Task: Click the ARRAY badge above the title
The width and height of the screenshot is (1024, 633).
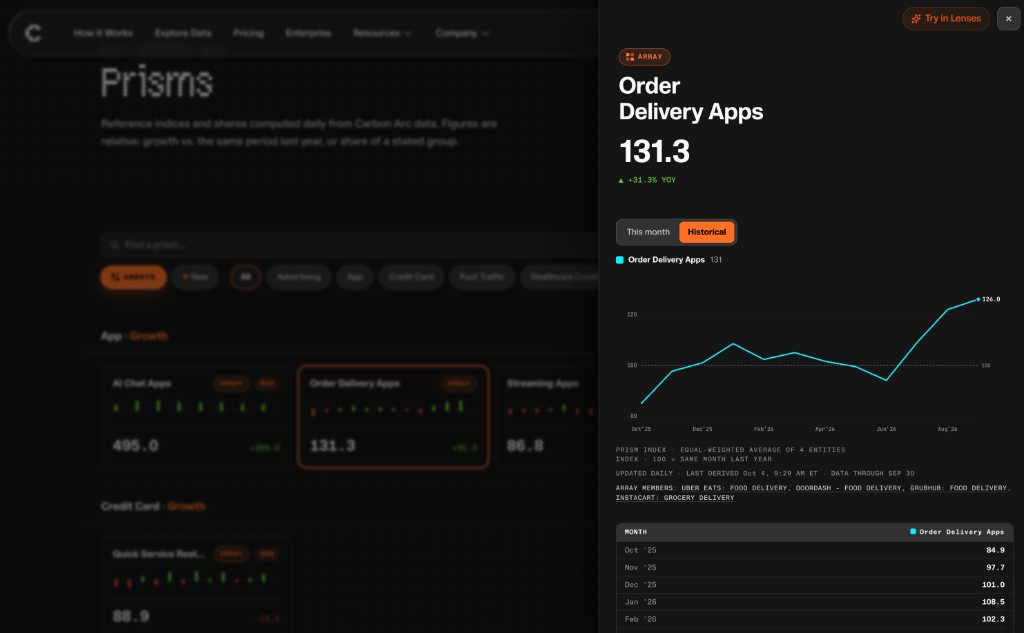Action: coord(644,57)
